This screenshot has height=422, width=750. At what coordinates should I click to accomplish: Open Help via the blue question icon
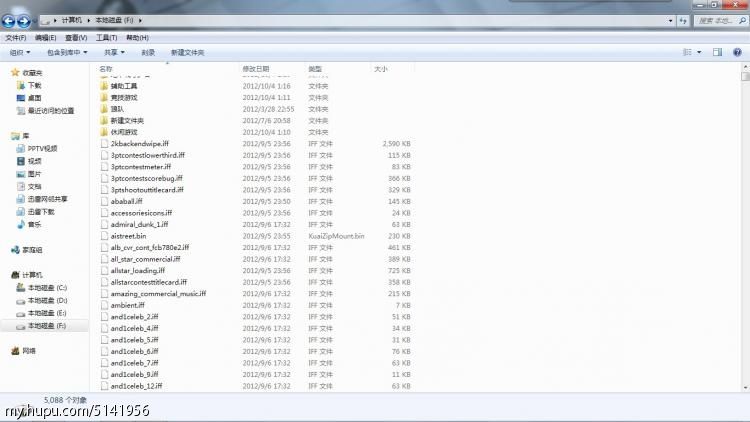coord(737,52)
